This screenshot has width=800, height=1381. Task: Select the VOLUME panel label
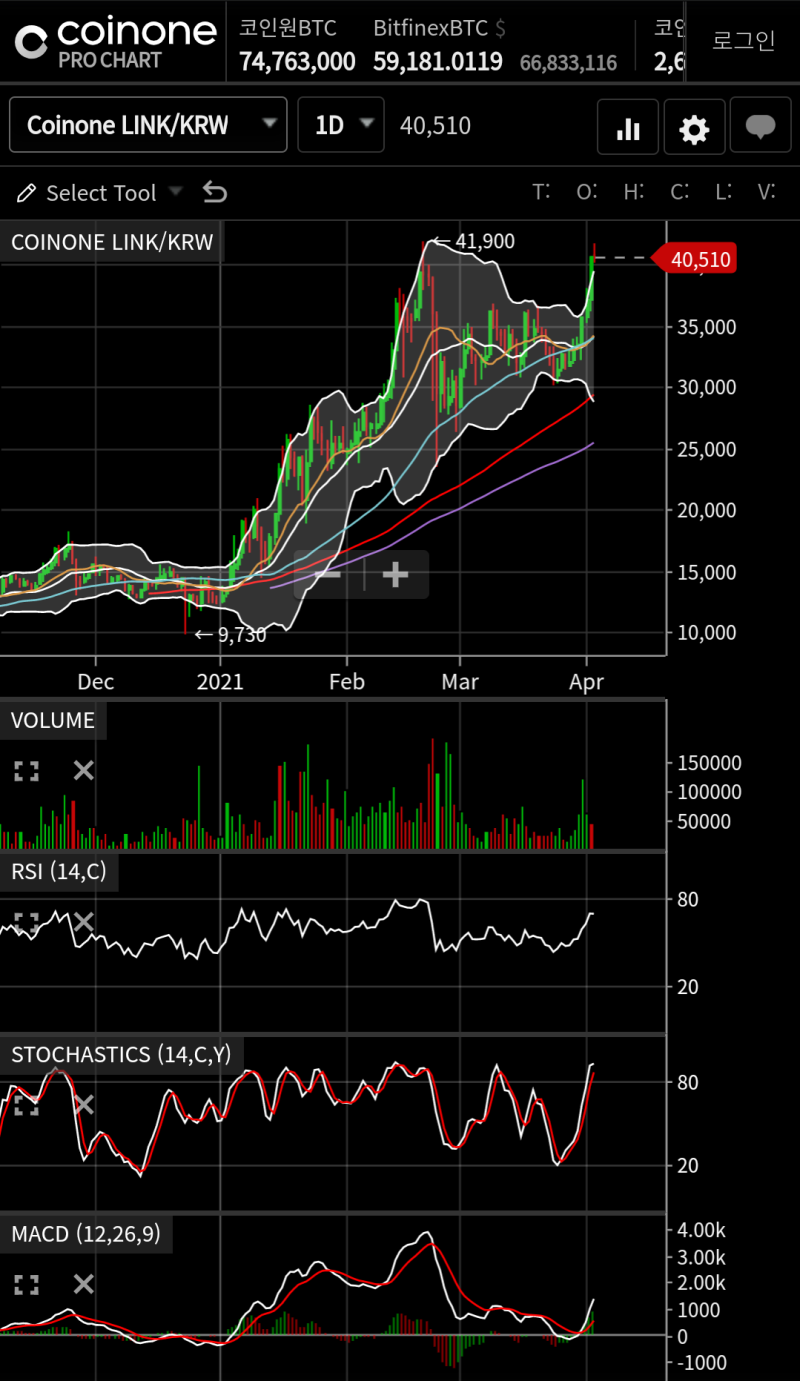coord(53,720)
